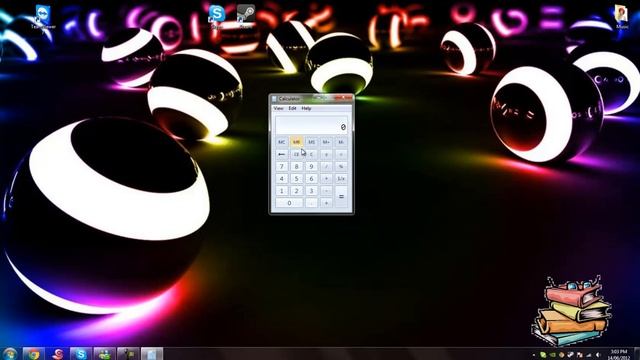Image resolution: width=640 pixels, height=360 pixels.
Task: Open the Skype shortcut on the desktop
Action: pyautogui.click(x=217, y=16)
